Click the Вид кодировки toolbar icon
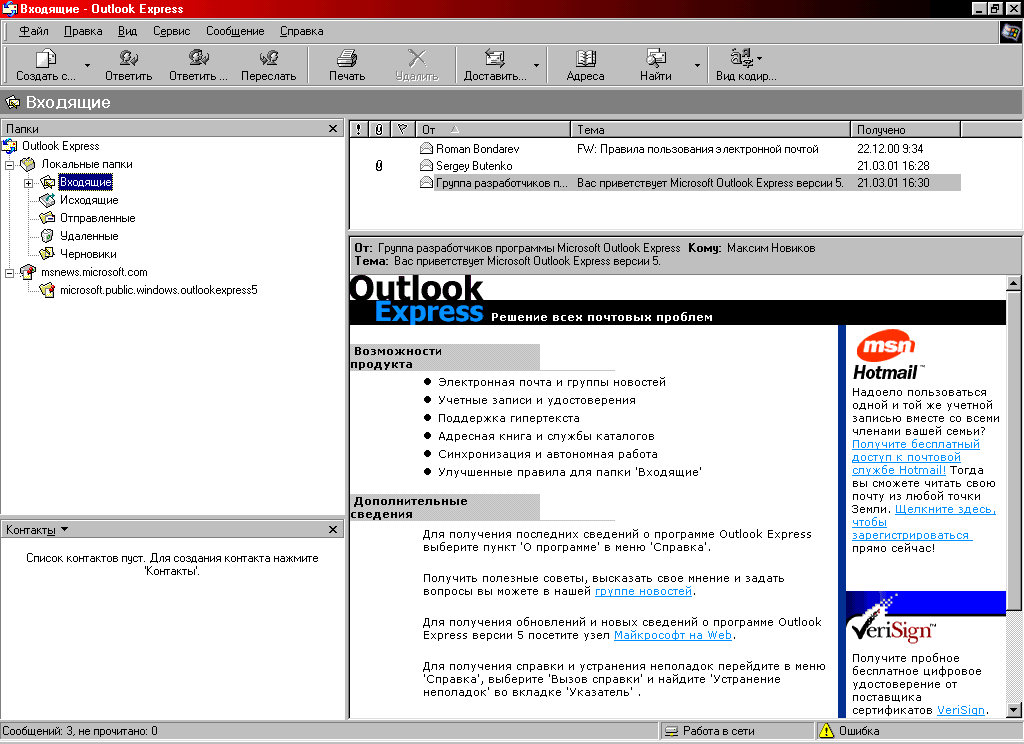1024x744 pixels. pos(741,58)
